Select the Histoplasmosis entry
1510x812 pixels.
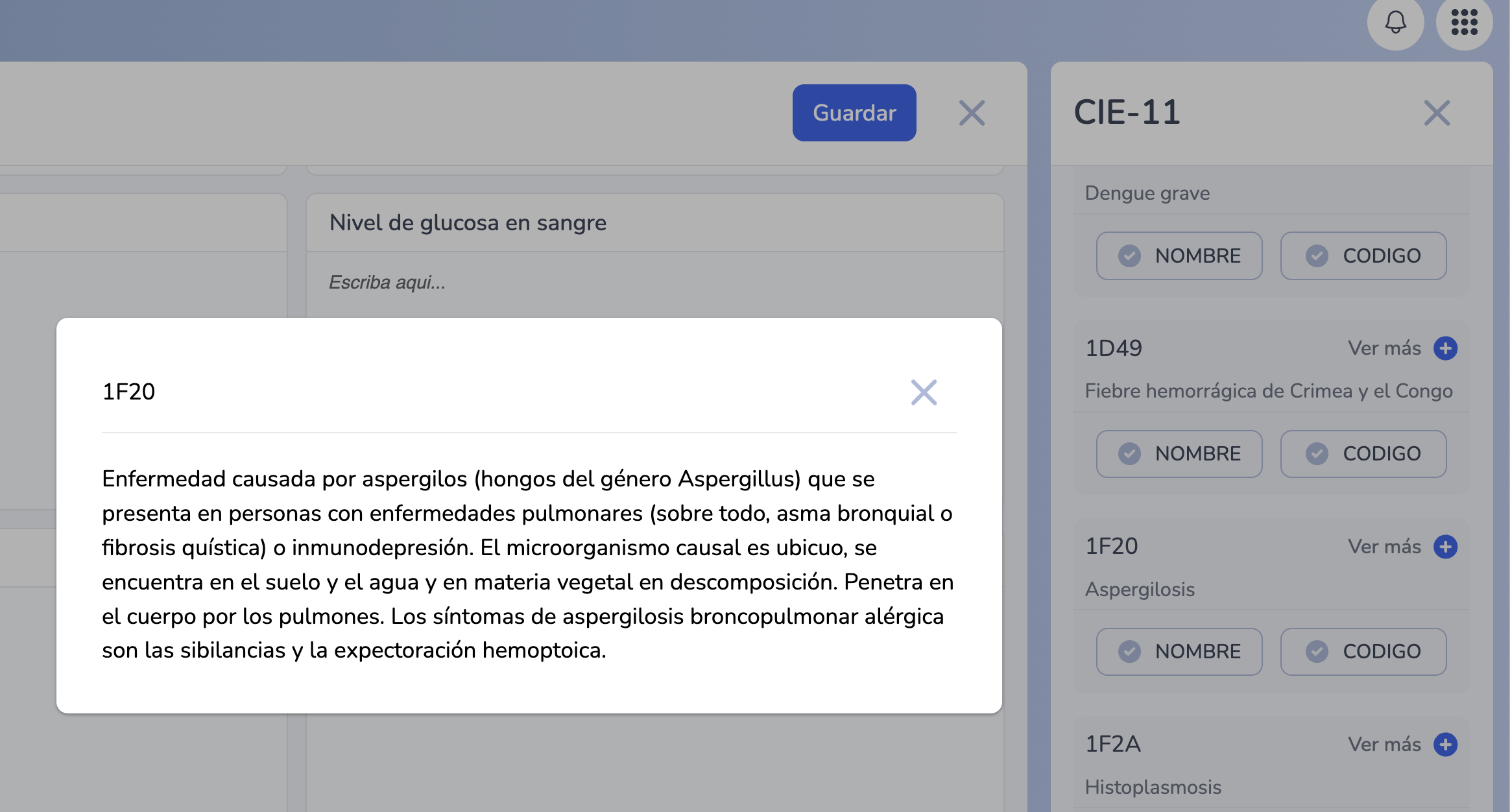[1153, 787]
